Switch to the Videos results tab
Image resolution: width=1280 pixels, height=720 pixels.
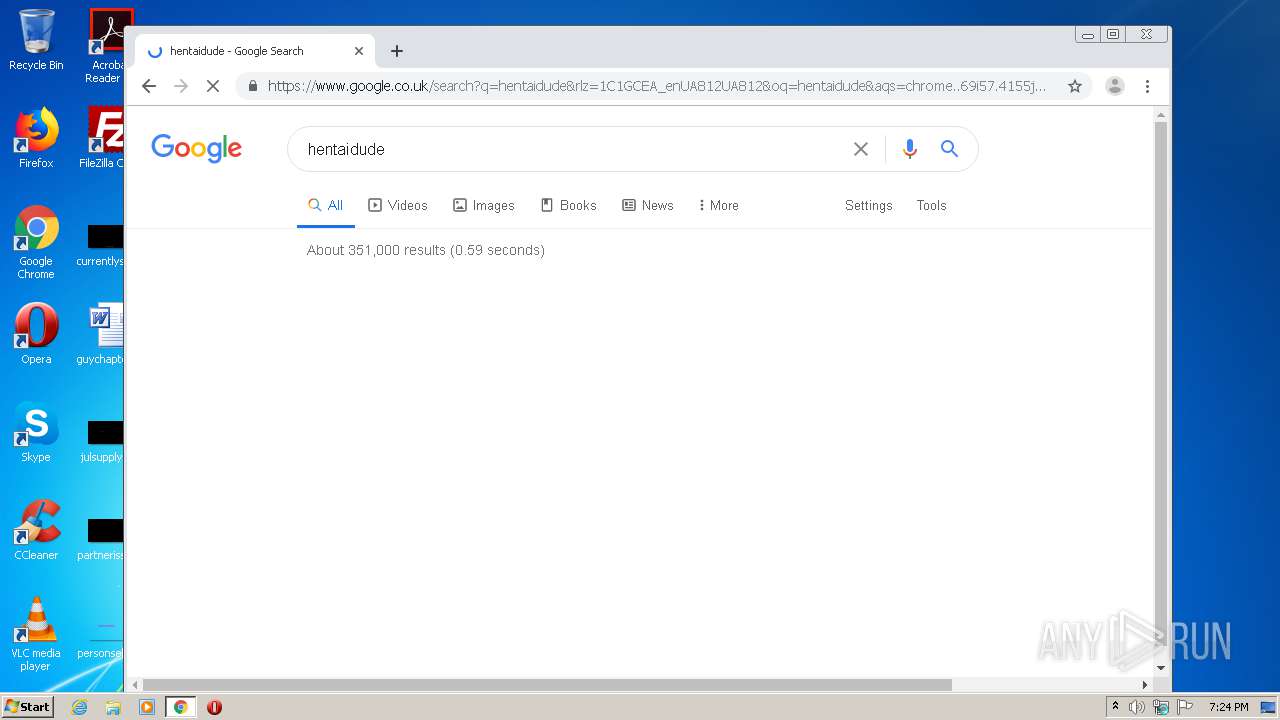tap(398, 205)
